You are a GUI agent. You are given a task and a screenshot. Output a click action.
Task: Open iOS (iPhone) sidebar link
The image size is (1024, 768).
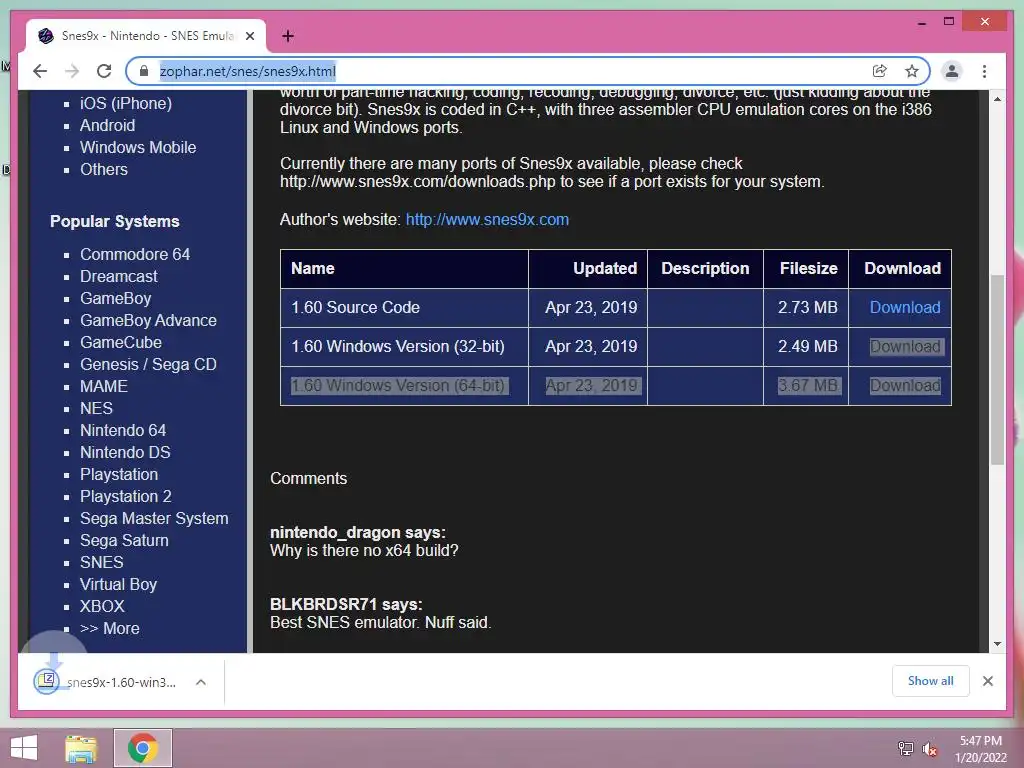(126, 103)
